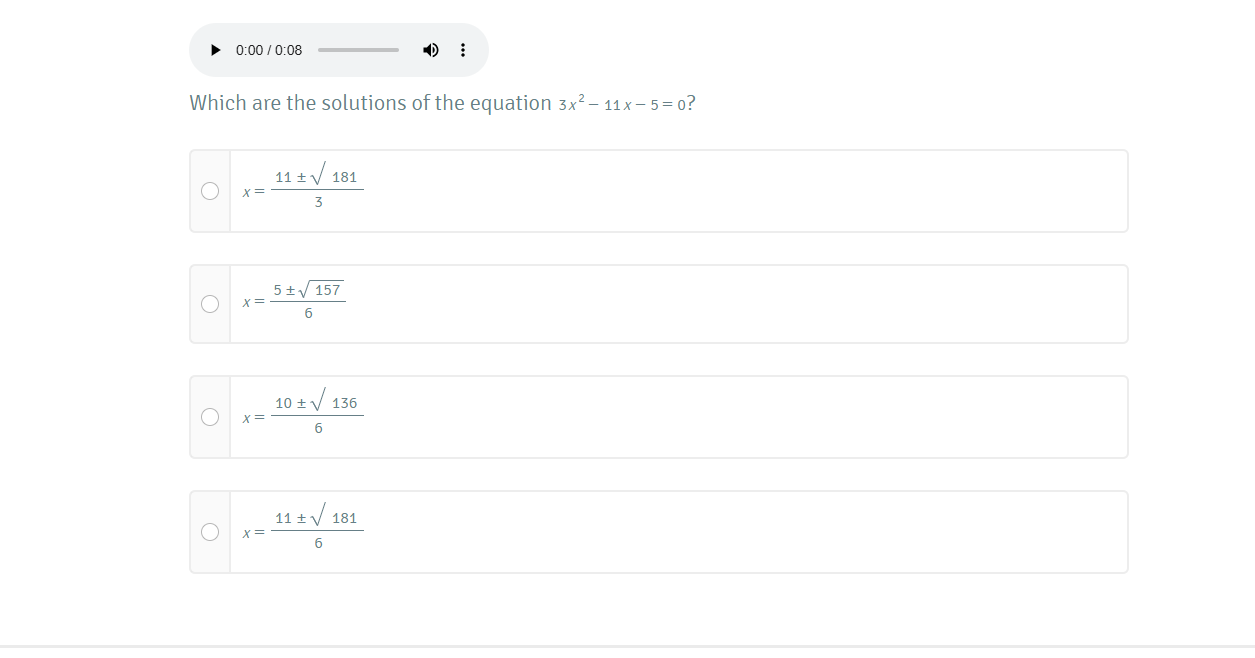Play the audio clip

click(x=215, y=50)
